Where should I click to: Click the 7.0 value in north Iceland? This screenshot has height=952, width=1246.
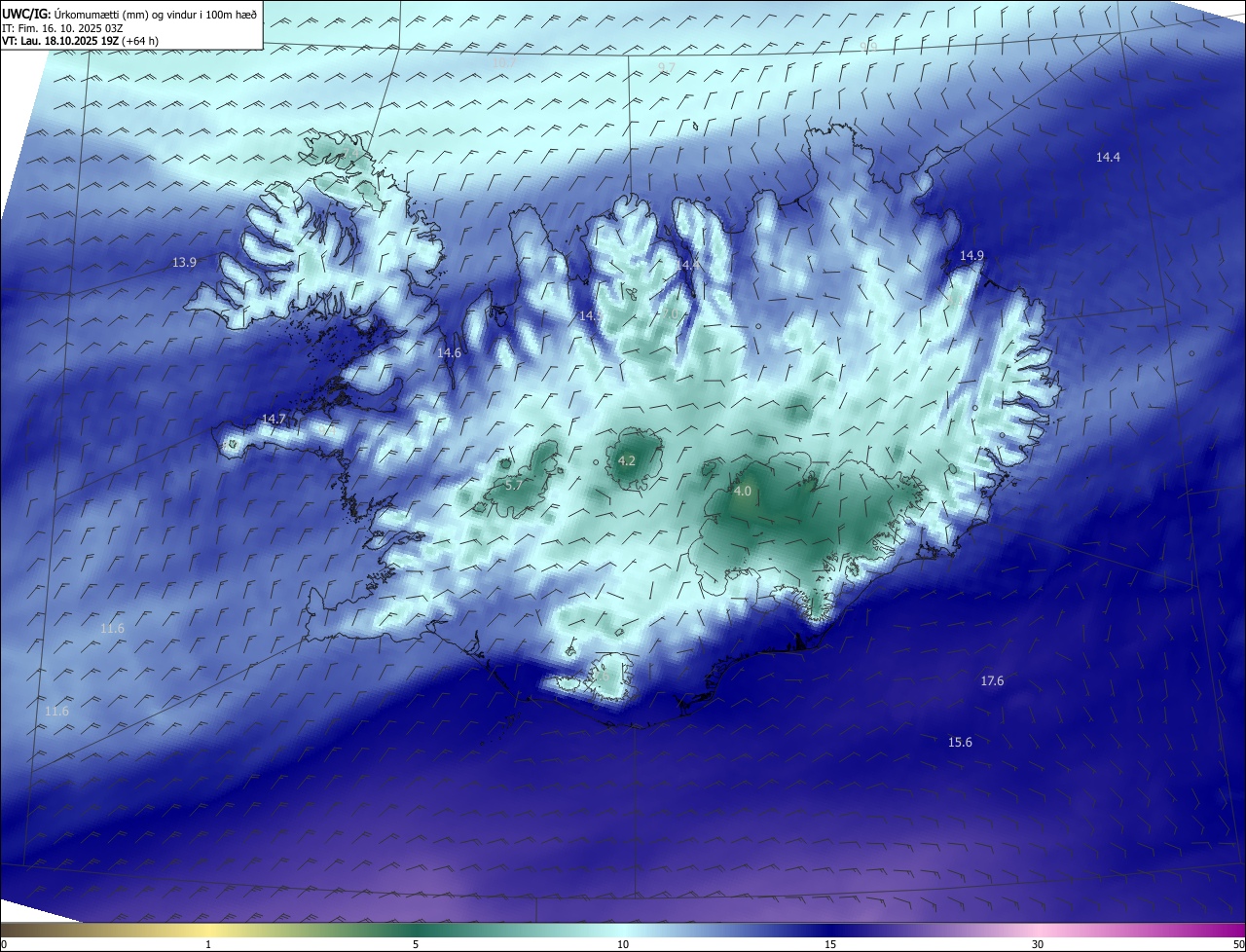coord(673,314)
